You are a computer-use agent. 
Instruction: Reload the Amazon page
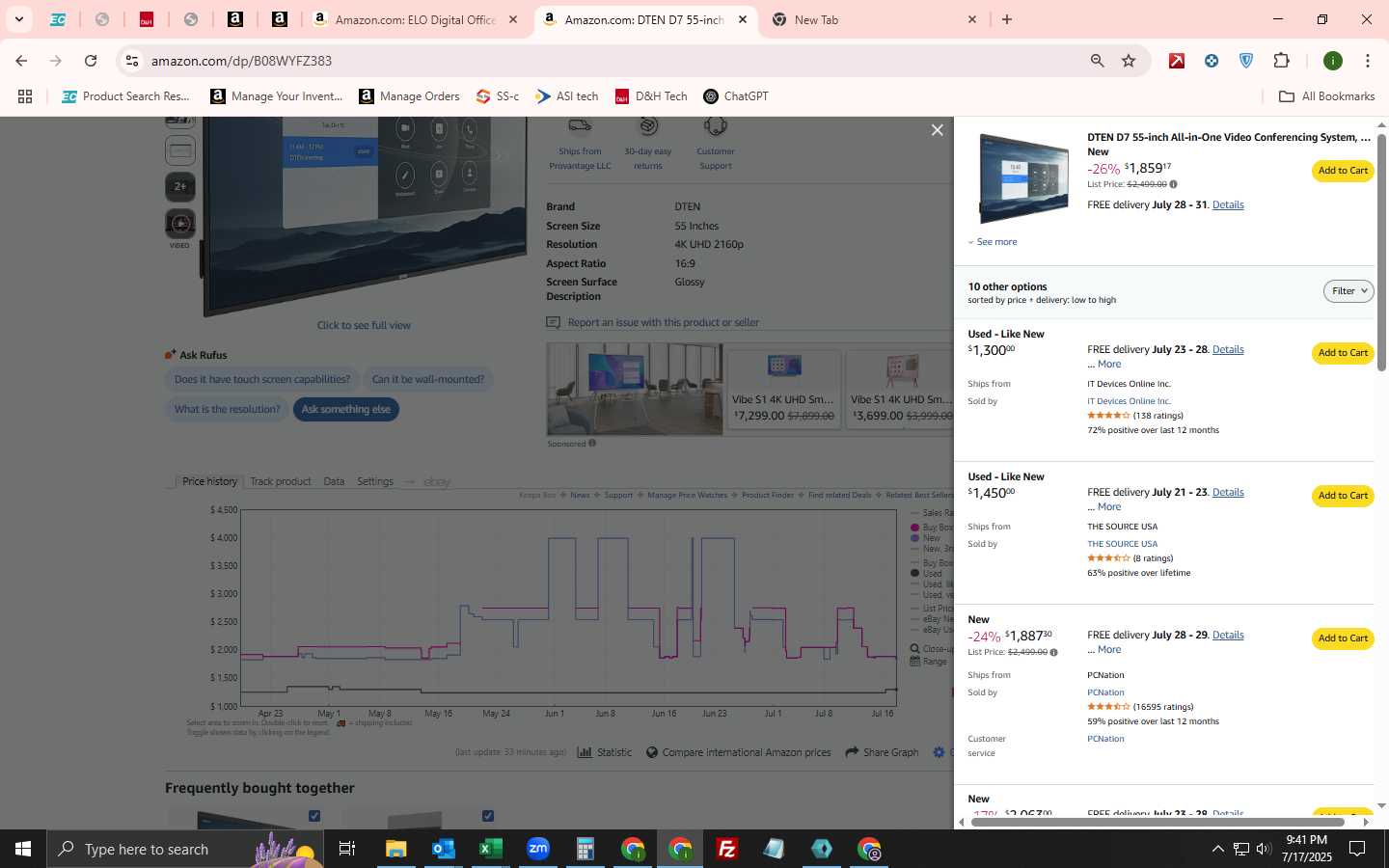click(x=91, y=61)
